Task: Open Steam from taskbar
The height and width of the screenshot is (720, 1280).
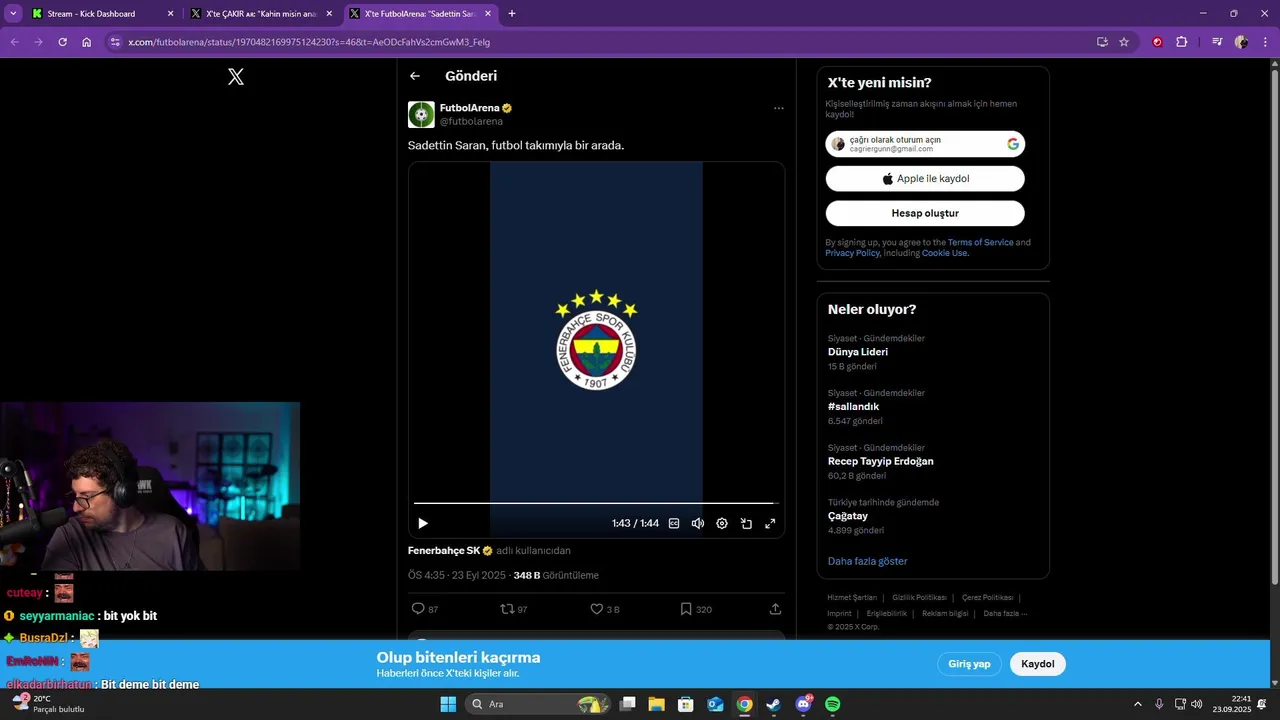Action: tap(774, 704)
